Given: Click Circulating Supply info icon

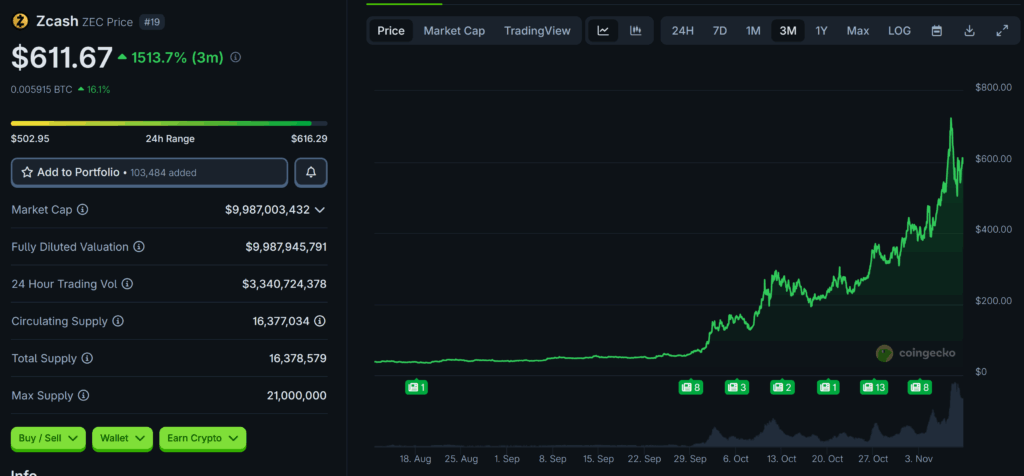Looking at the screenshot, I should pyautogui.click(x=118, y=321).
